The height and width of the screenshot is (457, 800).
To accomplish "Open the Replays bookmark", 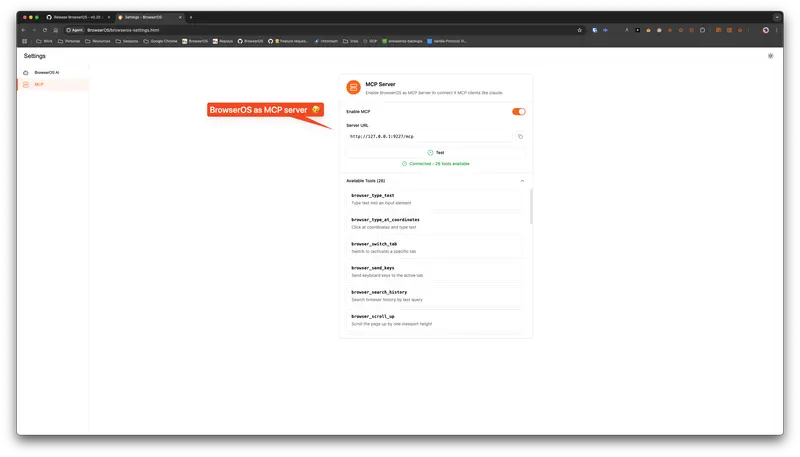I will (223, 41).
